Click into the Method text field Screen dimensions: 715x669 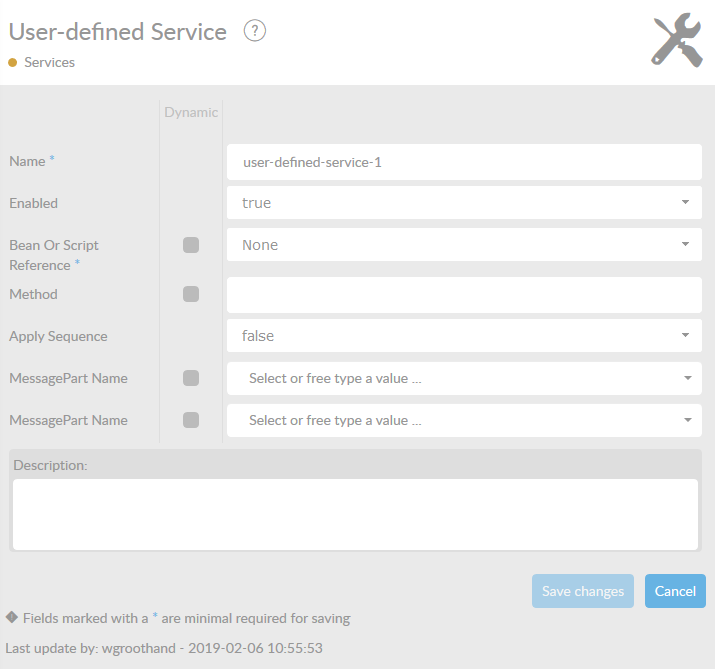tap(464, 295)
